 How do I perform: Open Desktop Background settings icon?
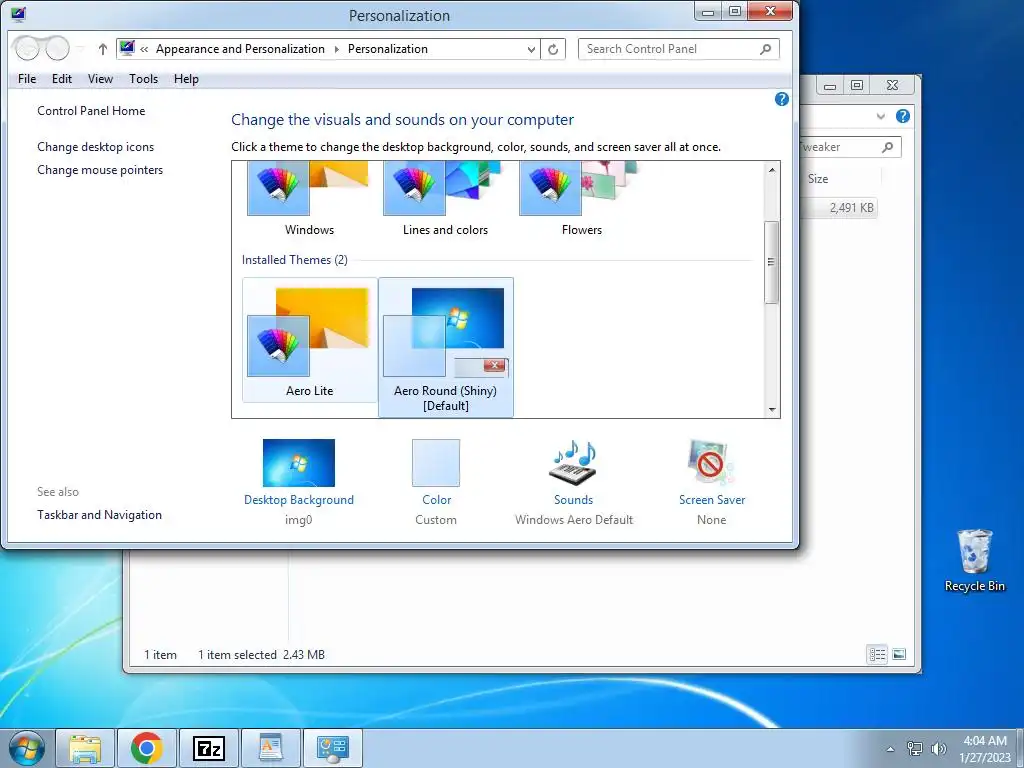coord(298,462)
